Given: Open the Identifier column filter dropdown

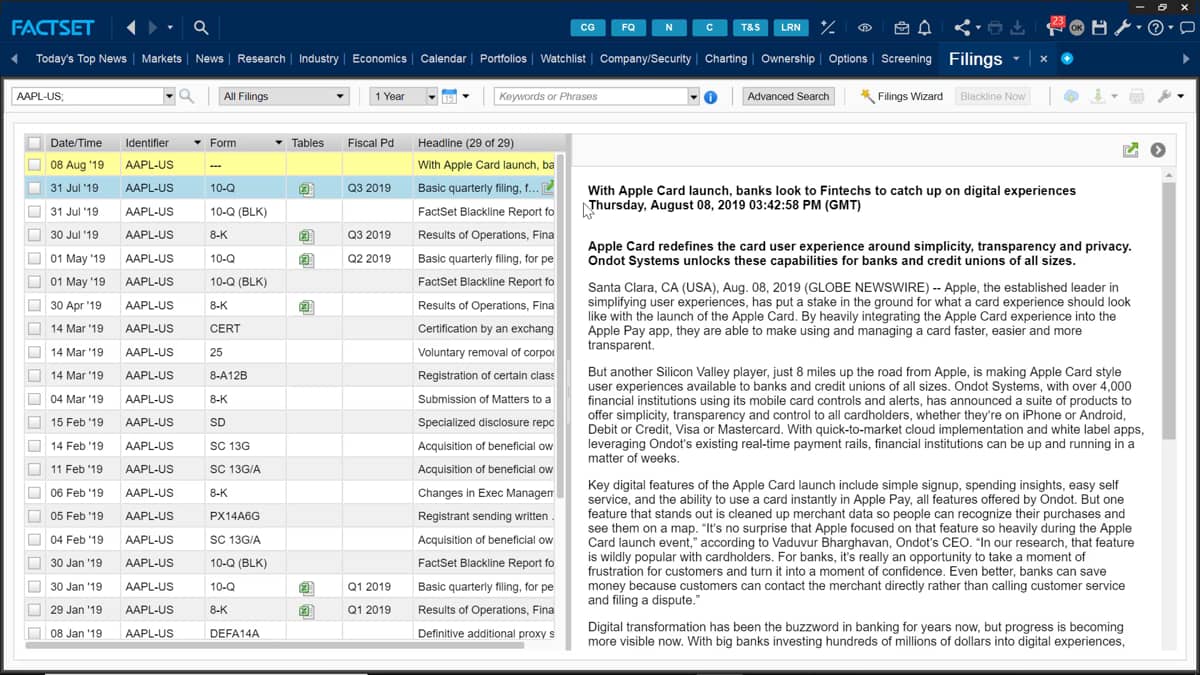Looking at the screenshot, I should pyautogui.click(x=197, y=143).
